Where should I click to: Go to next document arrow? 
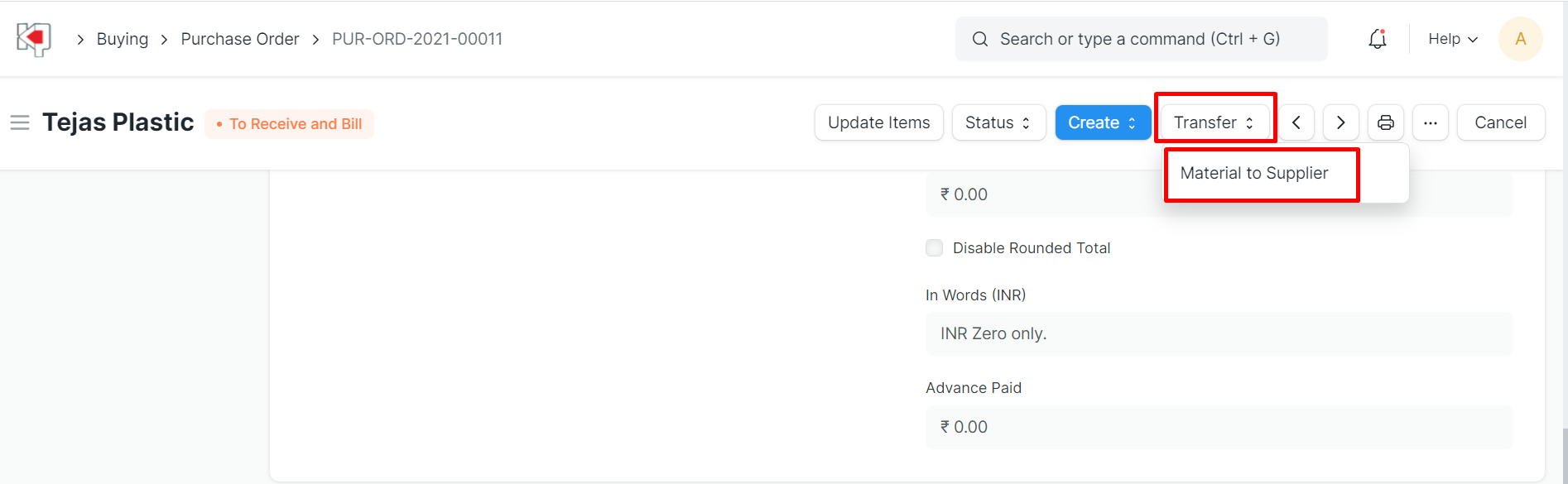coord(1340,122)
